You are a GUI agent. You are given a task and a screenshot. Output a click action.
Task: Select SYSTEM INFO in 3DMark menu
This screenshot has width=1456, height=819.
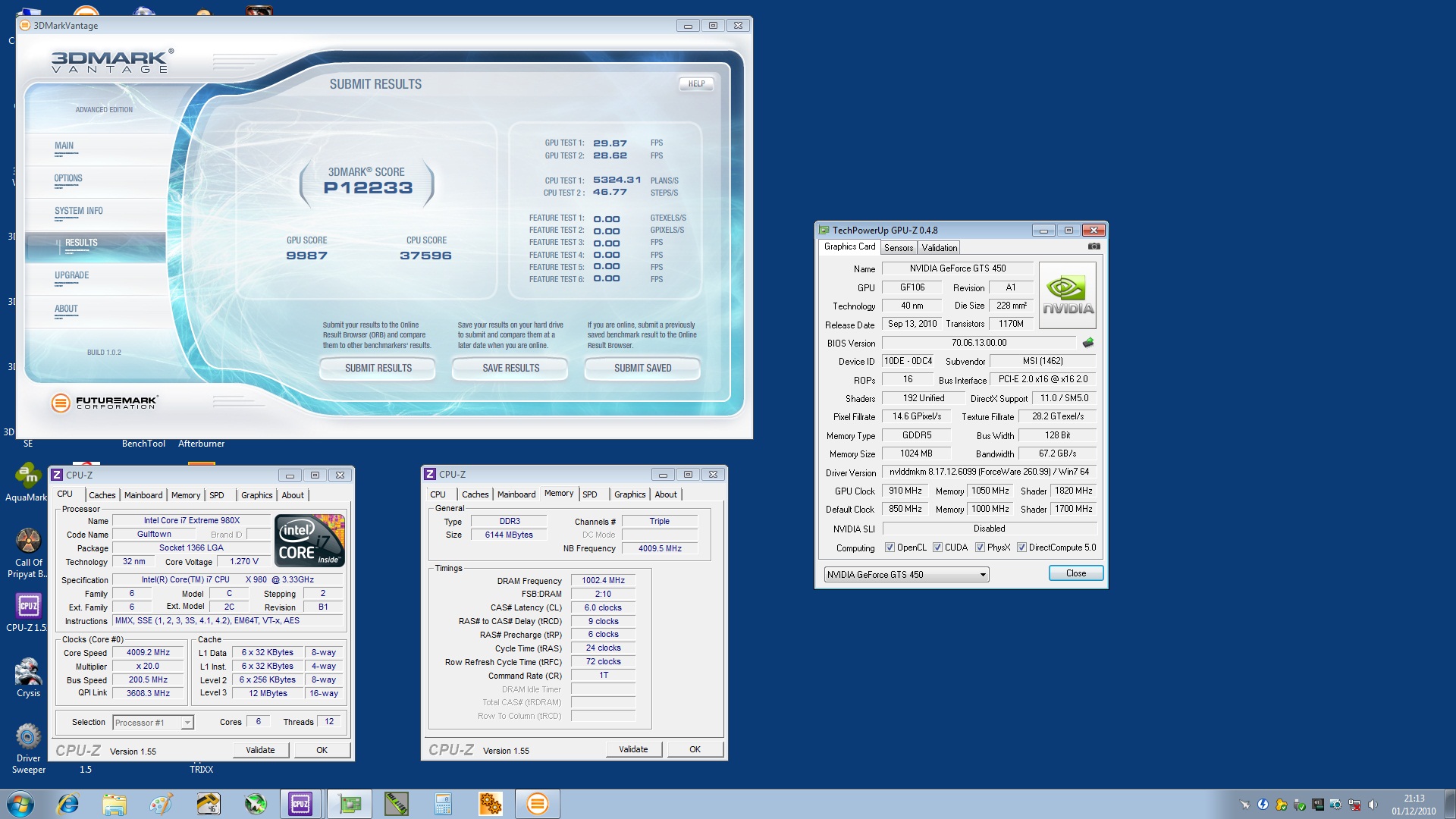tap(79, 211)
